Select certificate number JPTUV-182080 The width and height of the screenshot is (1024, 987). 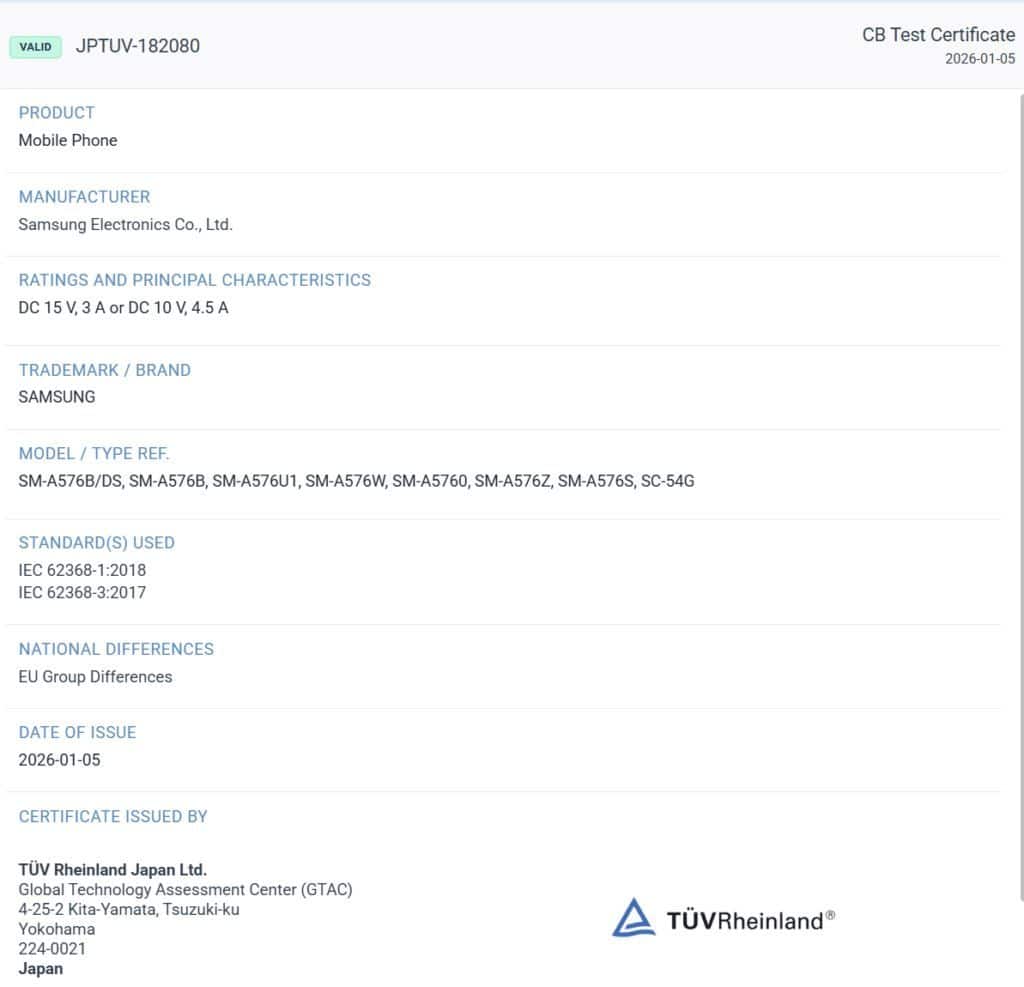coord(137,46)
